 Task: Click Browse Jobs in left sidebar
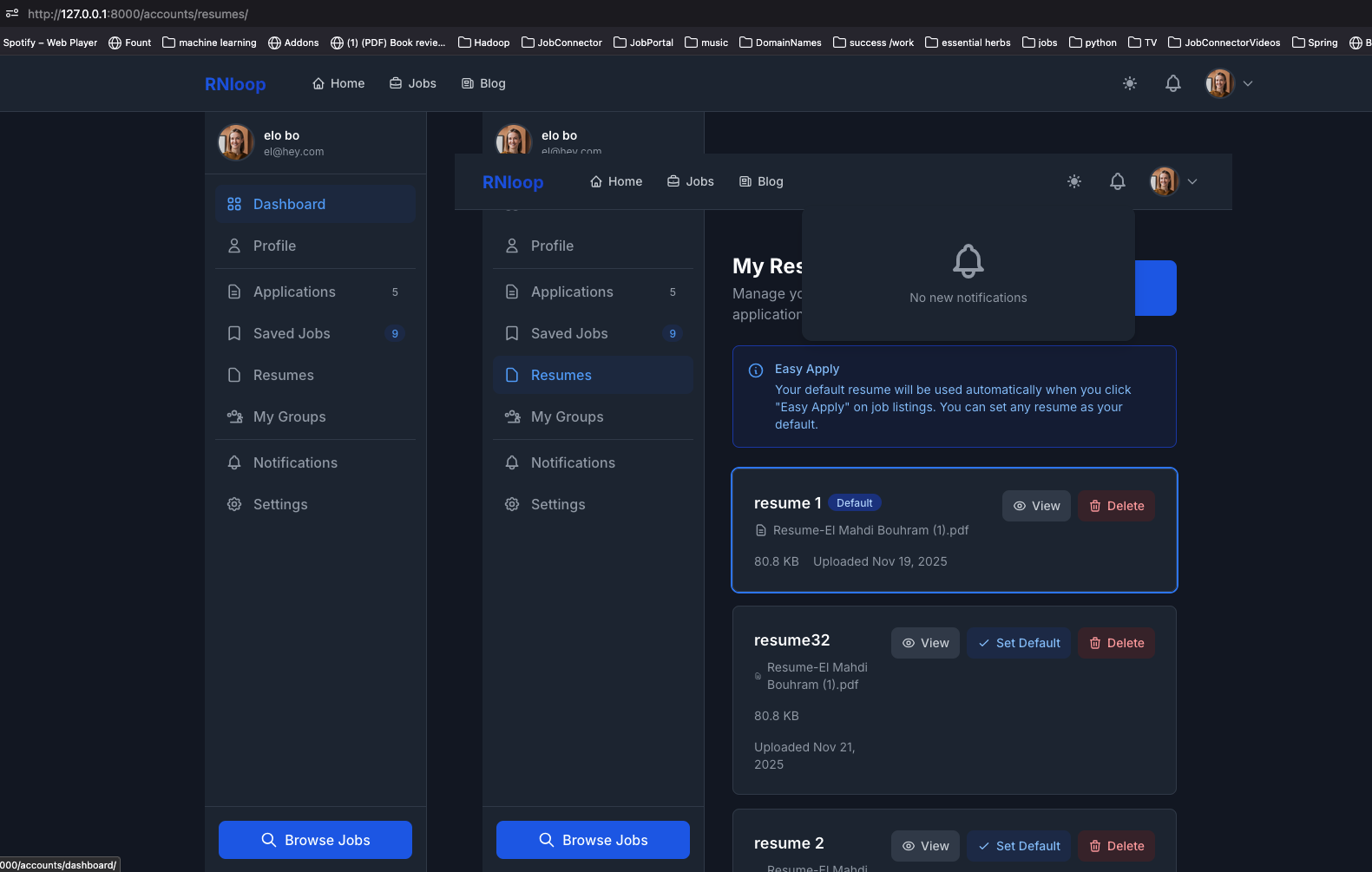[x=315, y=840]
